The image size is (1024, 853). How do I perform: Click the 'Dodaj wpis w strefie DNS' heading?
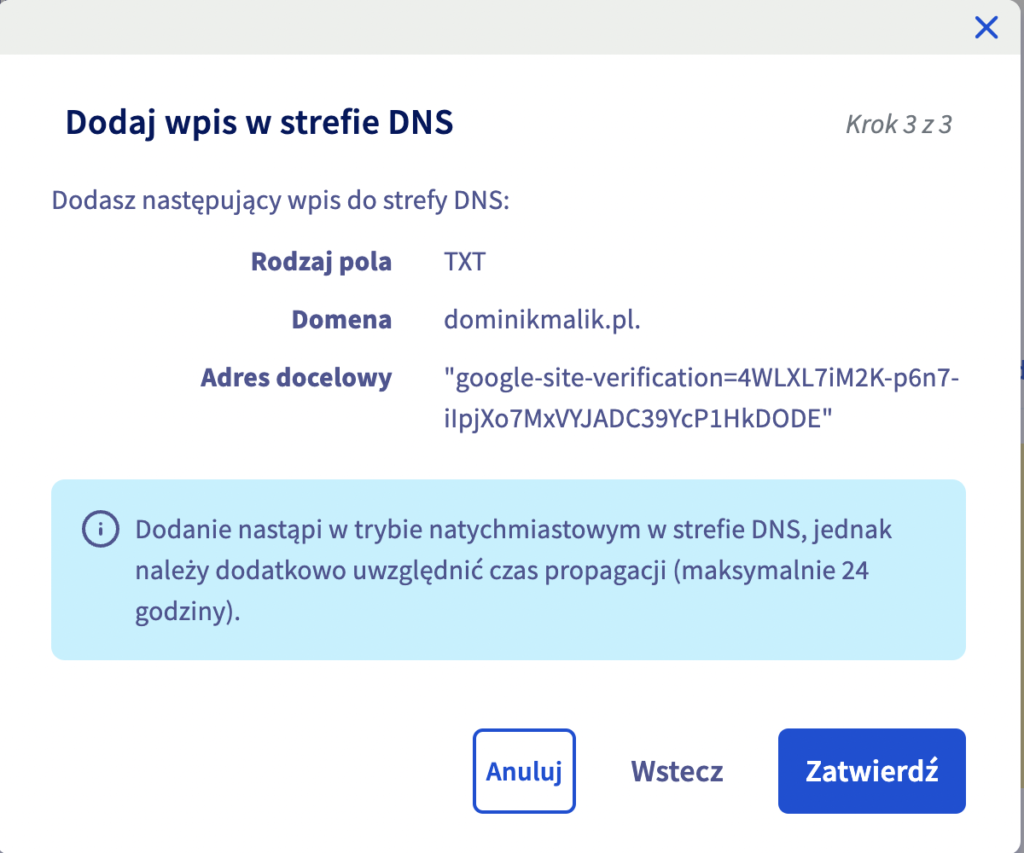[x=259, y=123]
